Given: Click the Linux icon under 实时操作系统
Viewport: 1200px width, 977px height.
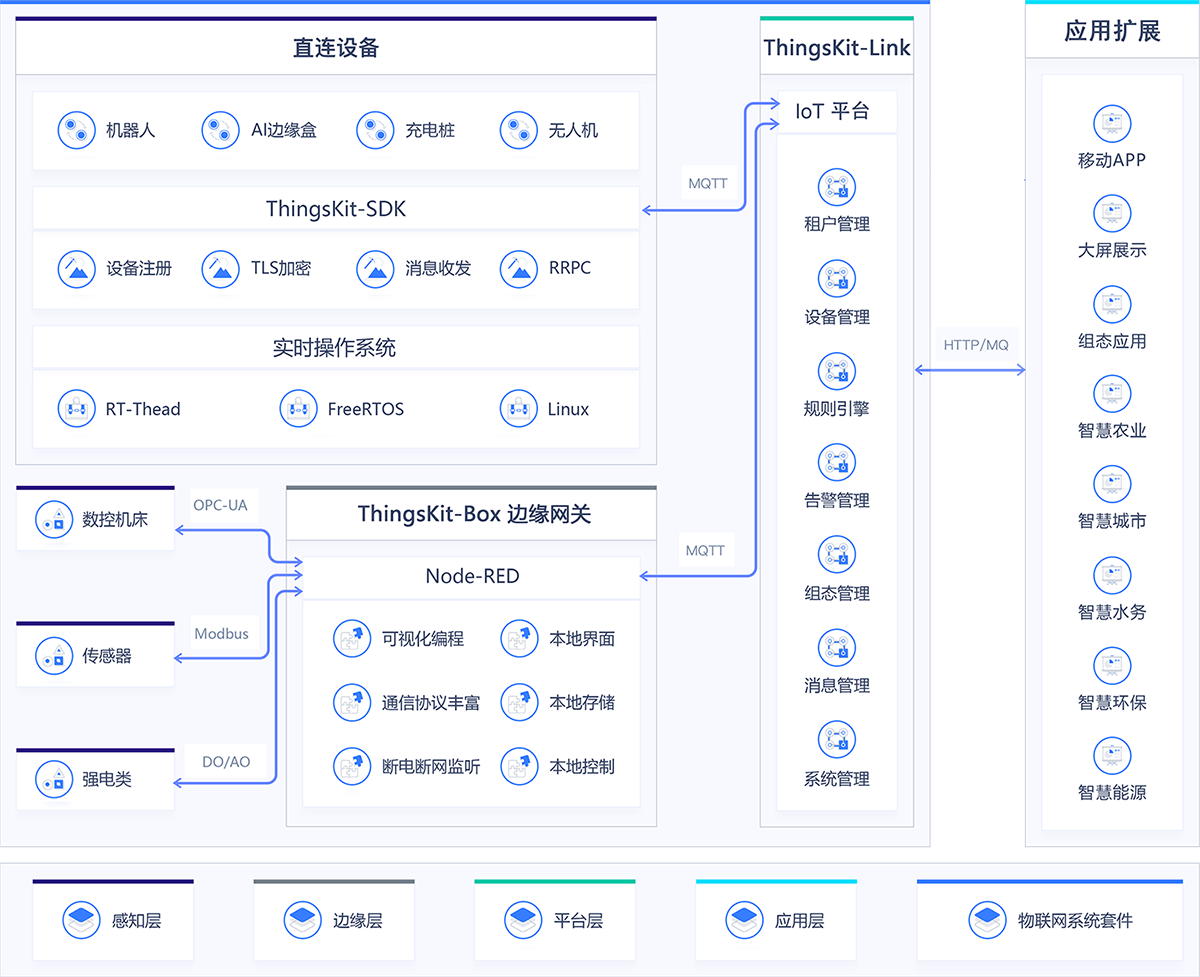Looking at the screenshot, I should click(518, 409).
